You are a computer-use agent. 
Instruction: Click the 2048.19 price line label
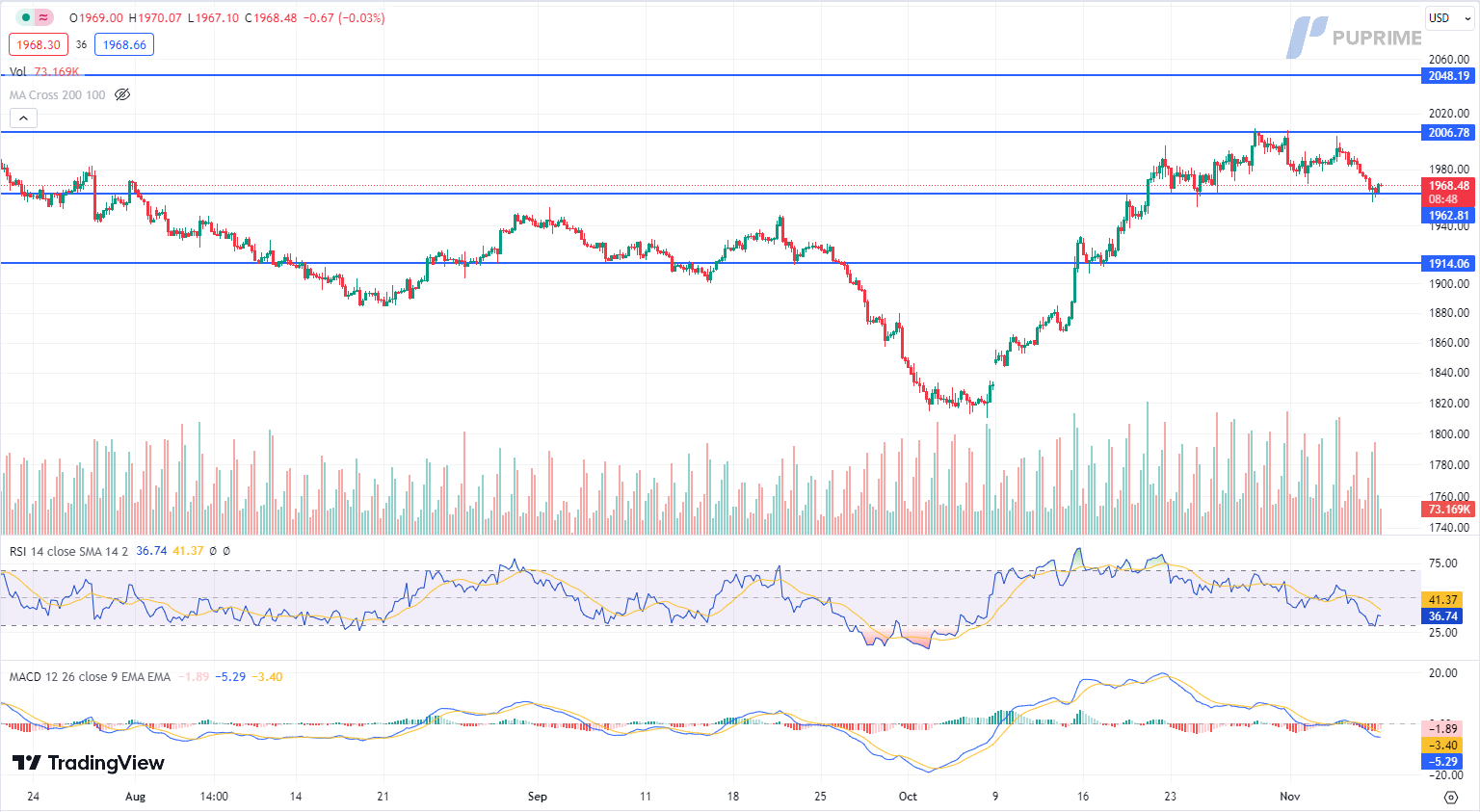(1448, 75)
